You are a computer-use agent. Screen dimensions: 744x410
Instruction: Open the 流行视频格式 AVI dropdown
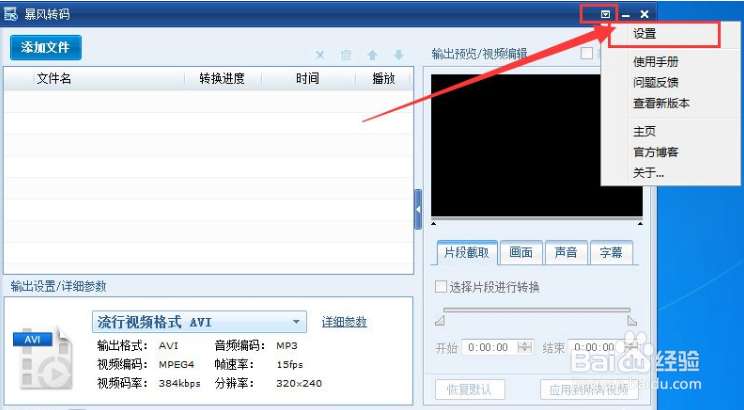(199, 322)
